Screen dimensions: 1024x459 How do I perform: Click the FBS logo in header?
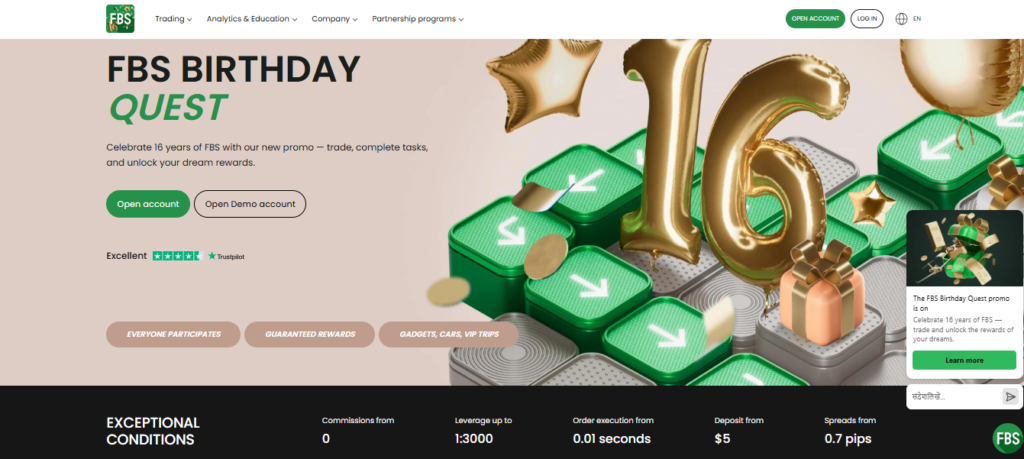click(120, 19)
